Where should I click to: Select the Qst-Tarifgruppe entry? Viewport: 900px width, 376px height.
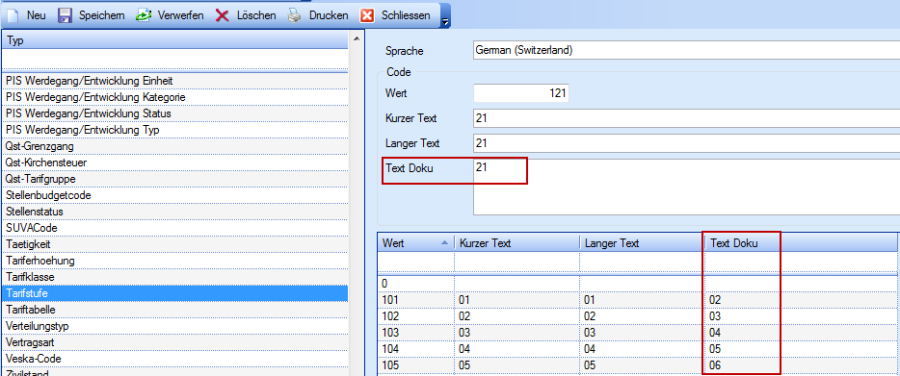174,179
